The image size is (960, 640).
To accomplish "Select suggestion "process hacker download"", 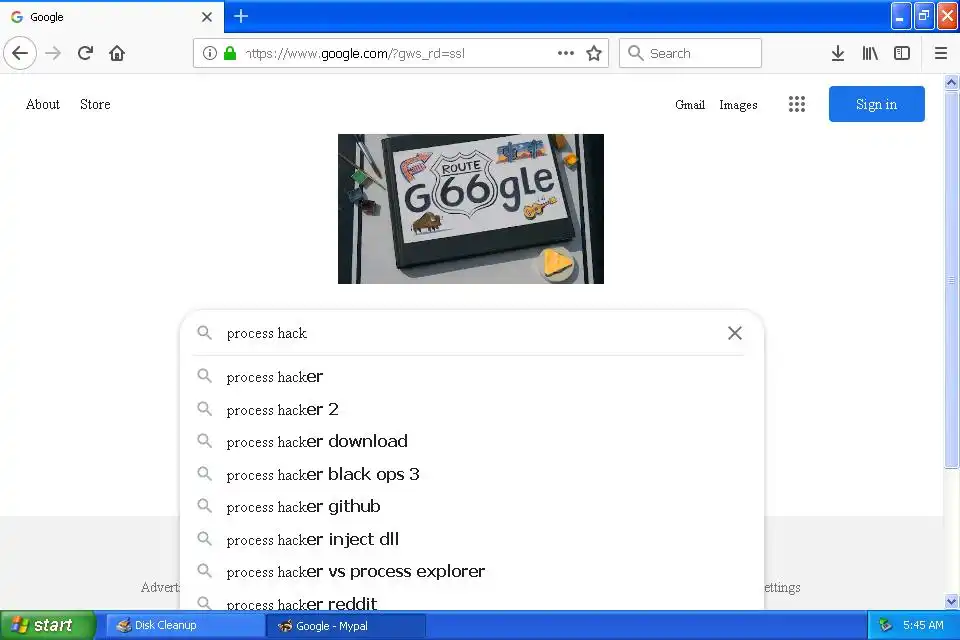I will tap(471, 441).
